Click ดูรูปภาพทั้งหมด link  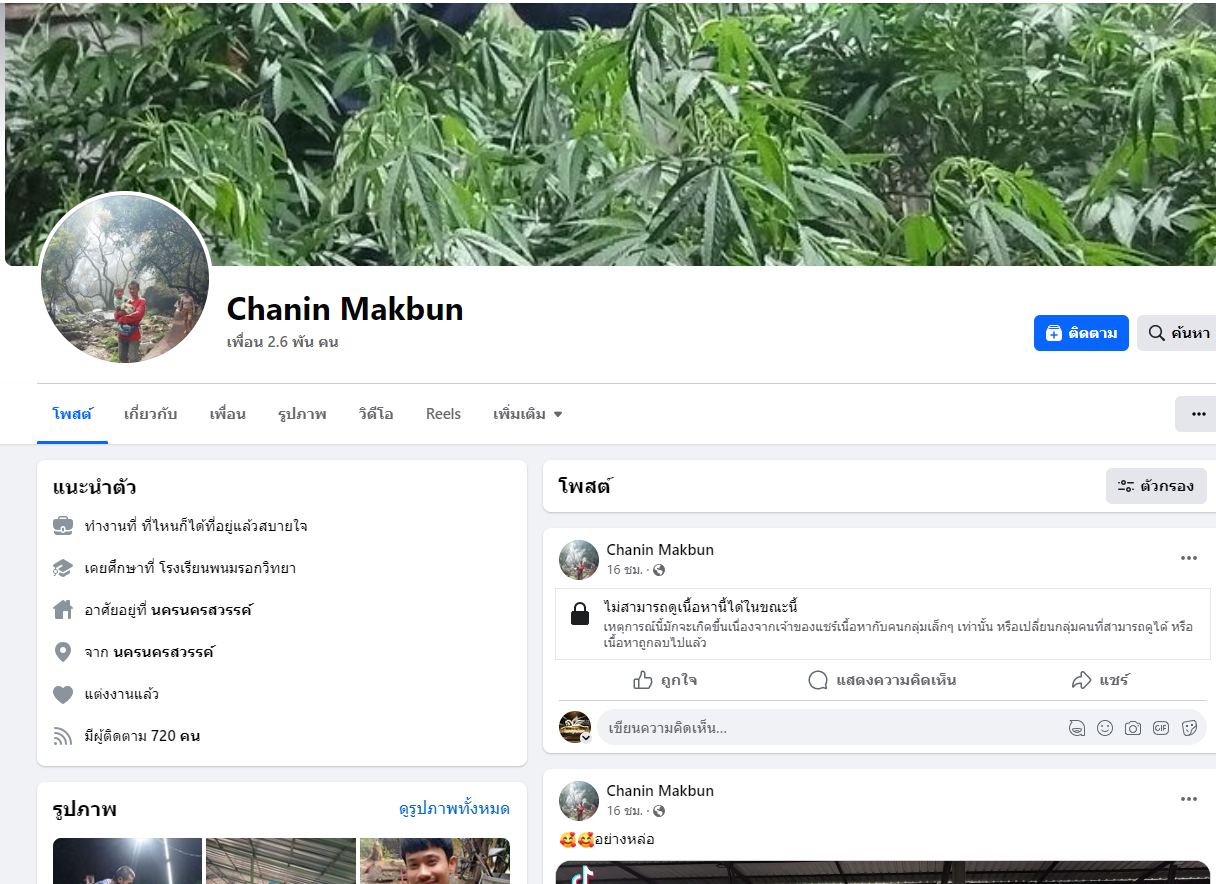pos(454,809)
